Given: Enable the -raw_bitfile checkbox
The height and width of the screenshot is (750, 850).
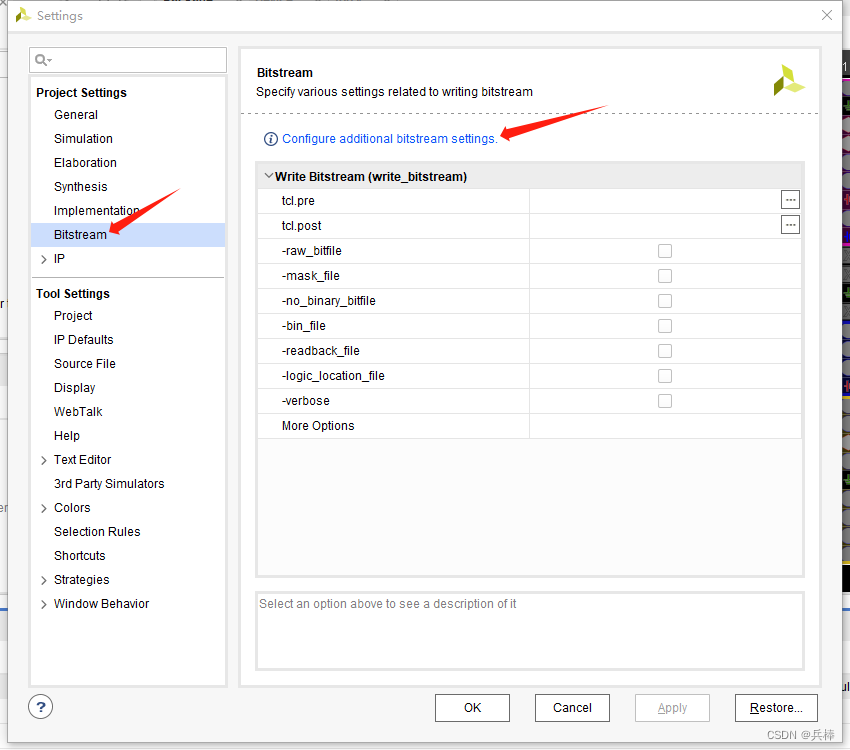Looking at the screenshot, I should (665, 251).
